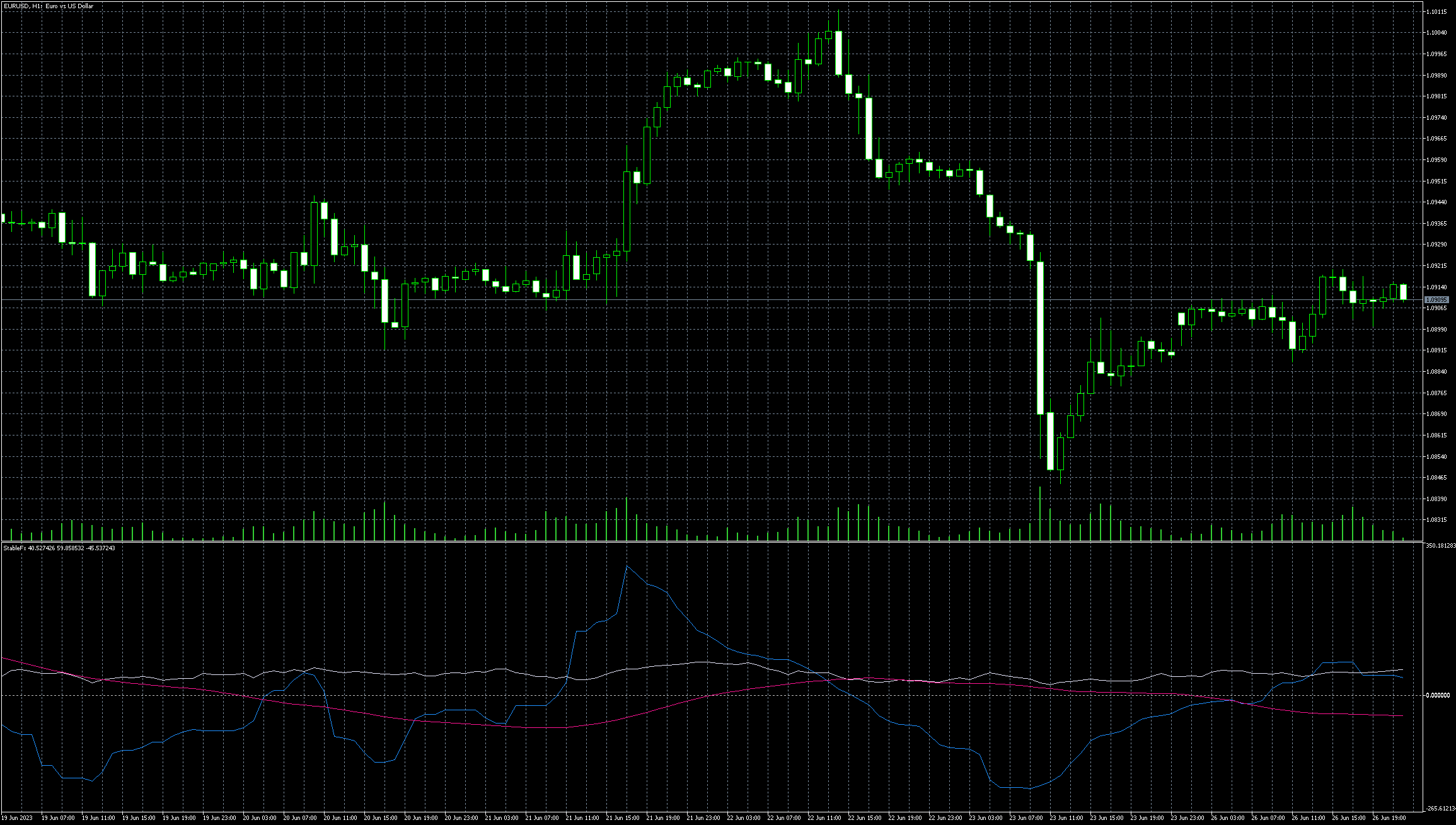This screenshot has height=825, width=1456.
Task: Click the 23 Jun 19:00 time label
Action: (1147, 818)
